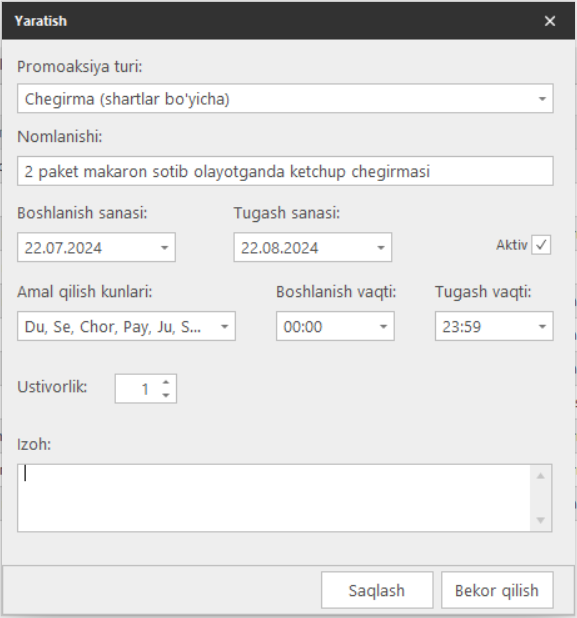Uncheck the Aktiv checkbox
The image size is (577, 618).
pos(541,245)
